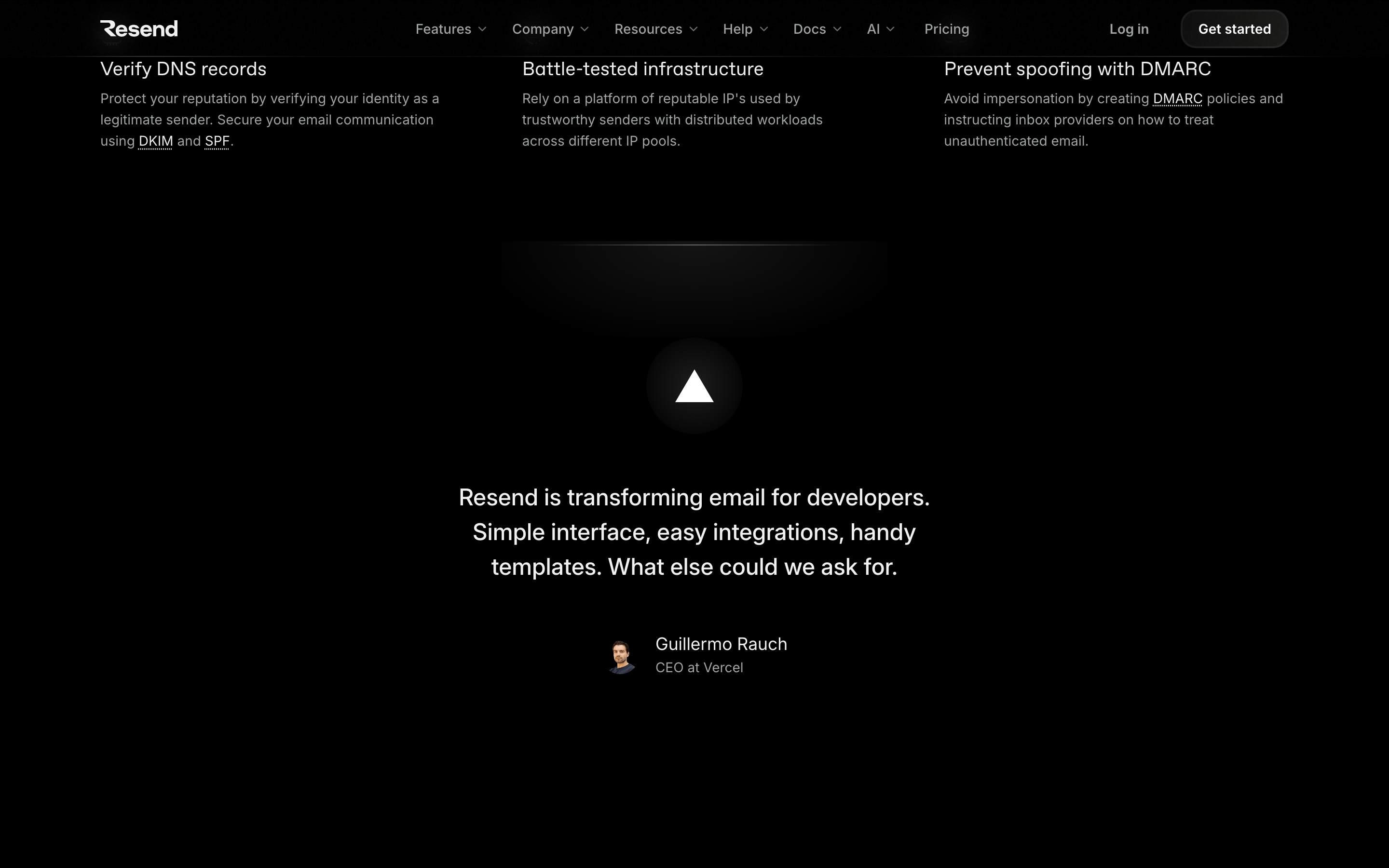Screen dimensions: 1389x868
Task: Expand the AI chevron
Action: pos(890,29)
